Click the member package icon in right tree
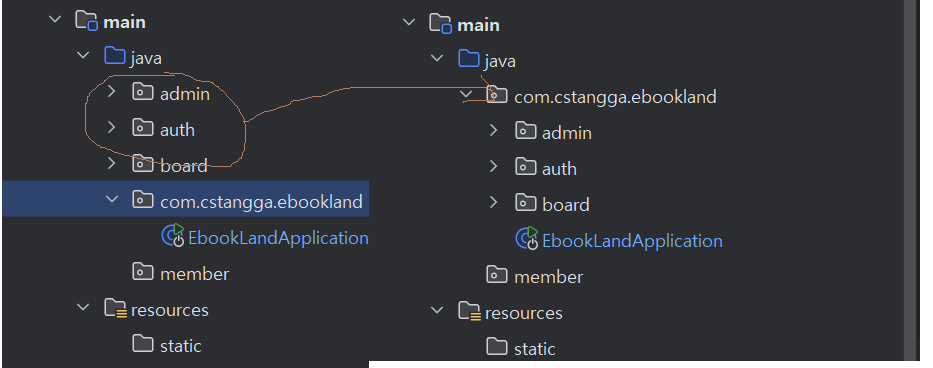933x368 pixels. (x=497, y=275)
